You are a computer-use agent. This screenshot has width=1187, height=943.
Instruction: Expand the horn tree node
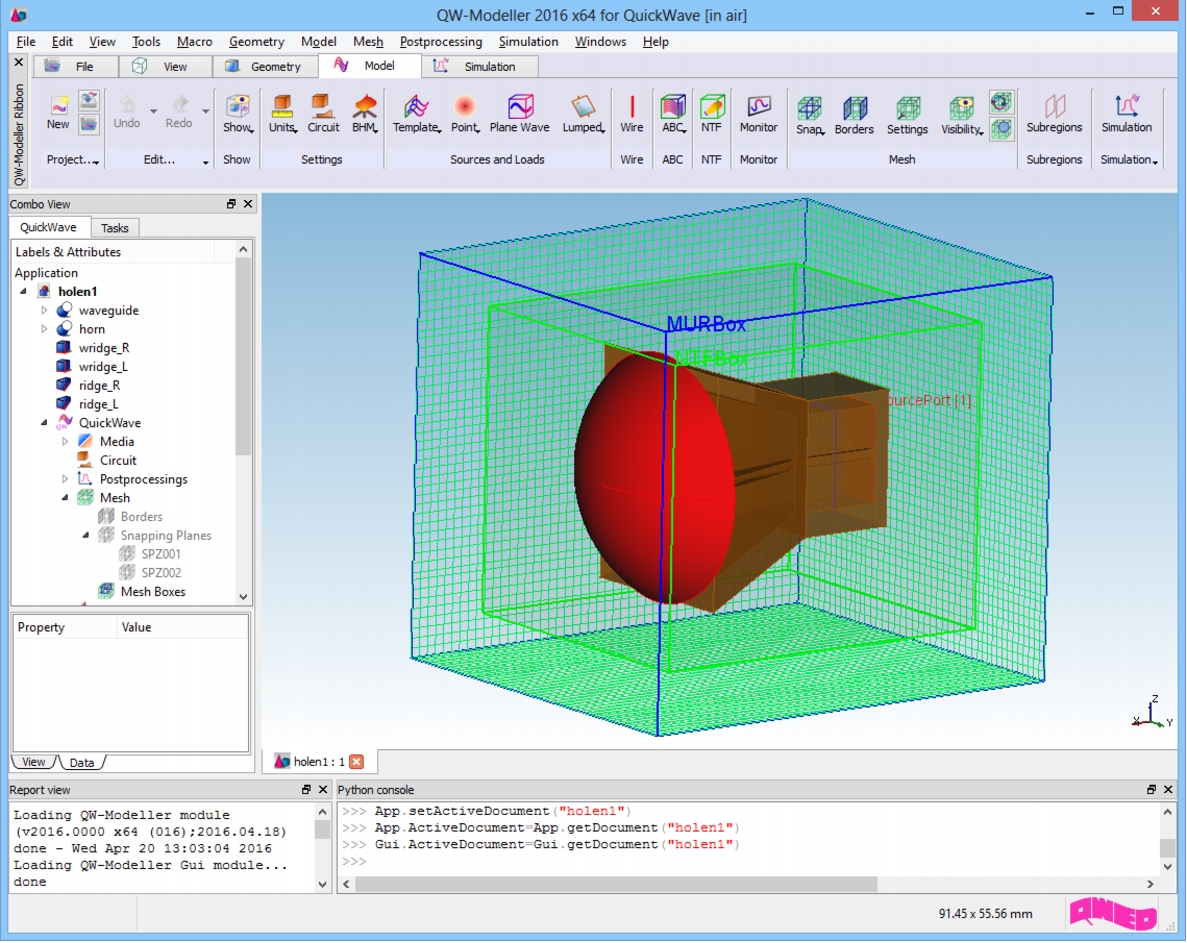coord(44,329)
